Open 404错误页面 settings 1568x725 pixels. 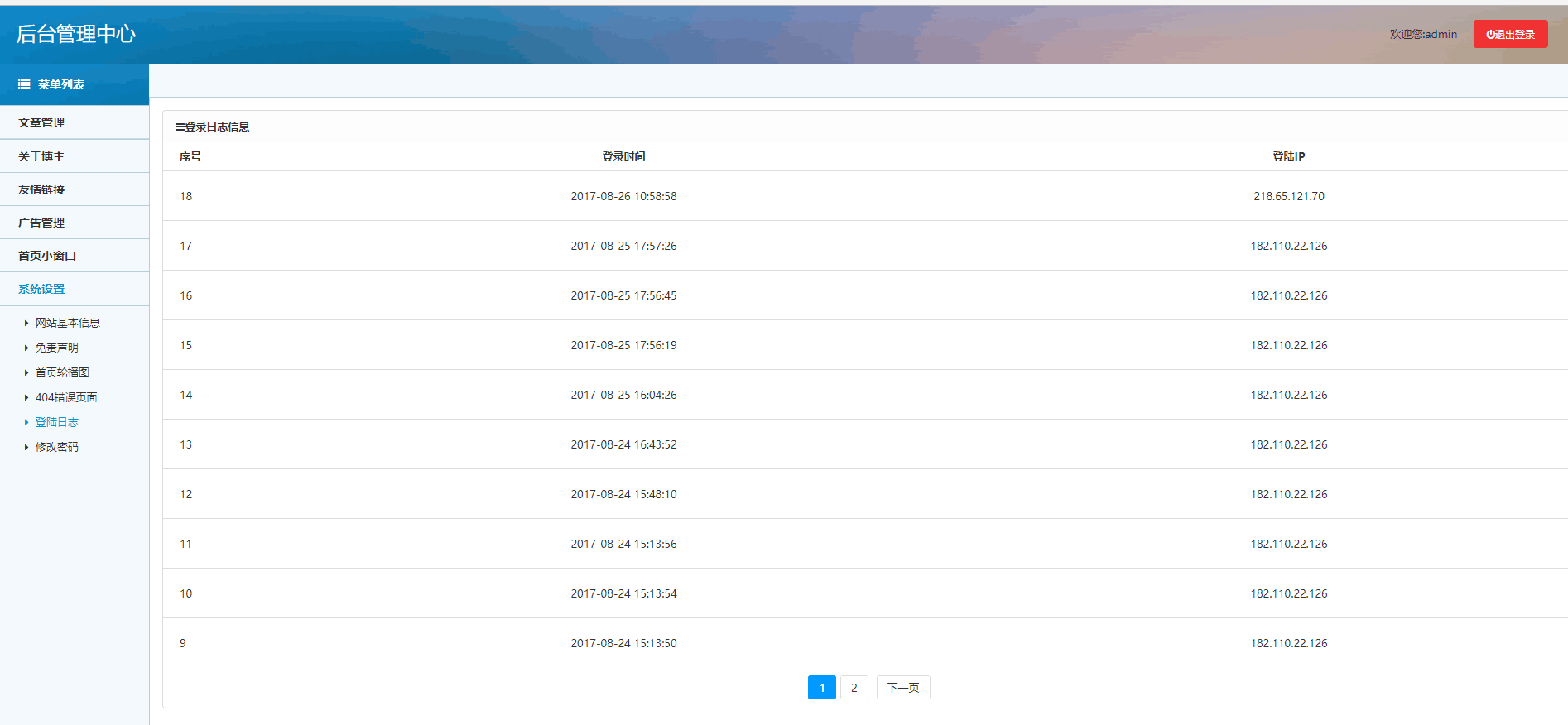click(65, 397)
